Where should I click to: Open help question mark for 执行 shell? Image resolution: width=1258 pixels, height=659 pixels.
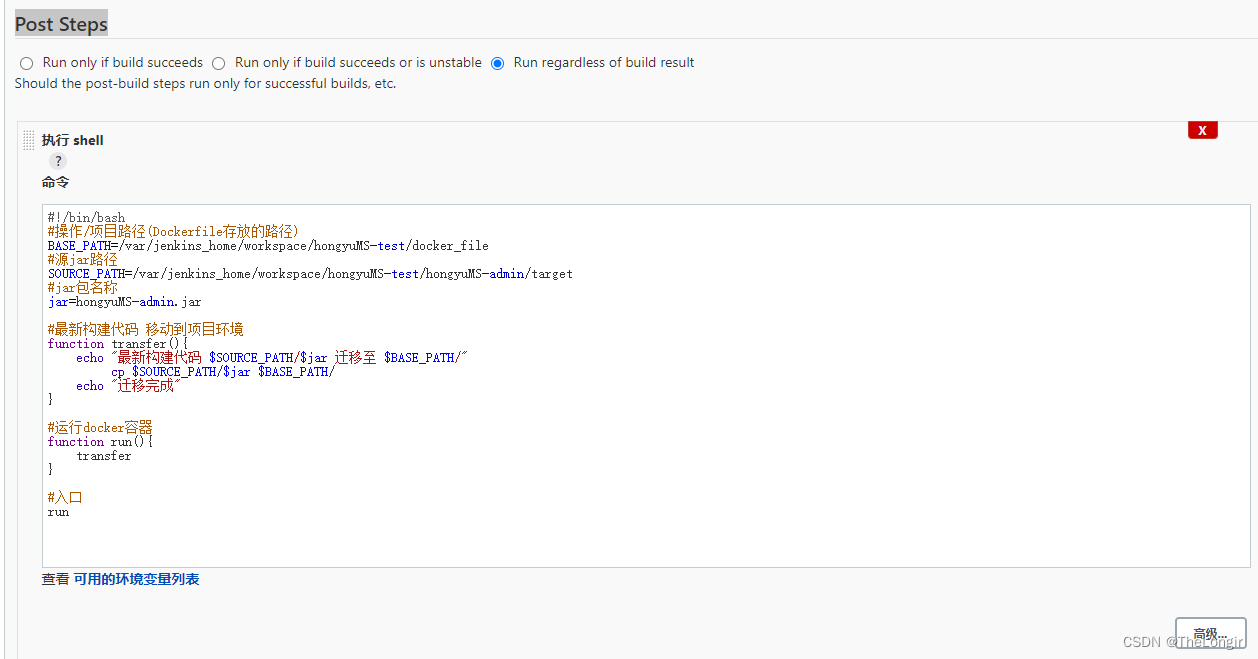[x=58, y=161]
